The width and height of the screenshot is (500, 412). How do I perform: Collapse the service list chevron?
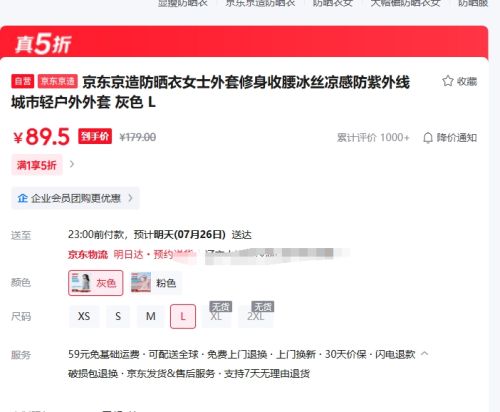[x=425, y=353]
